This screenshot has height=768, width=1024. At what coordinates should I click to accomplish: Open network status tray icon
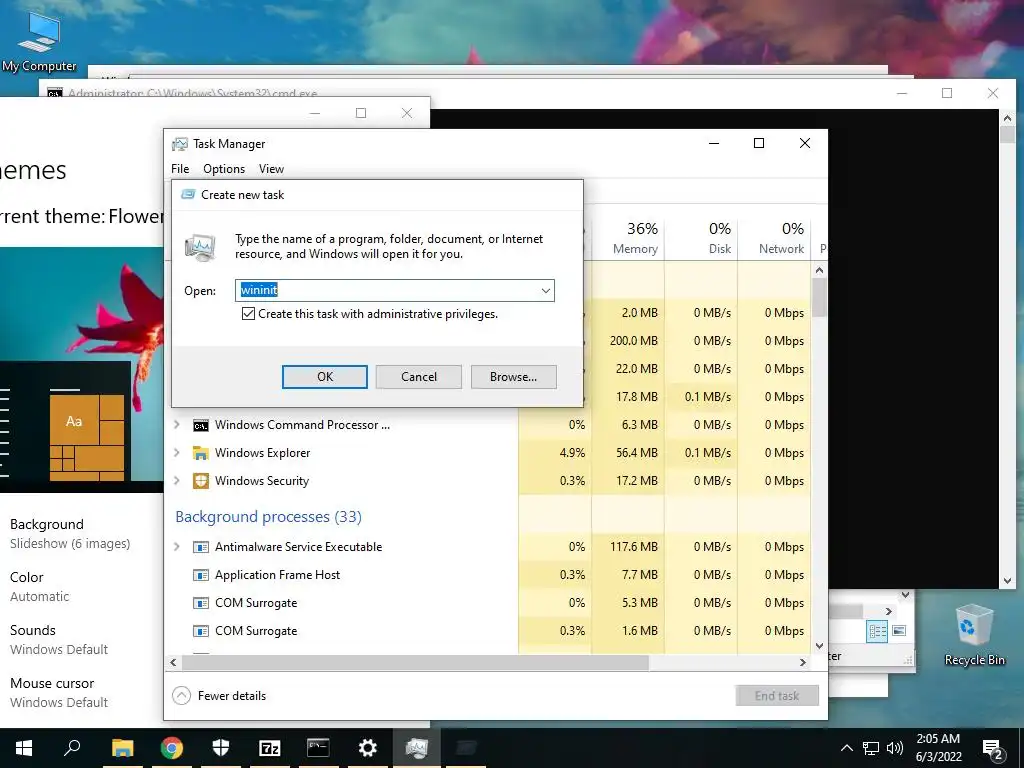click(x=871, y=748)
